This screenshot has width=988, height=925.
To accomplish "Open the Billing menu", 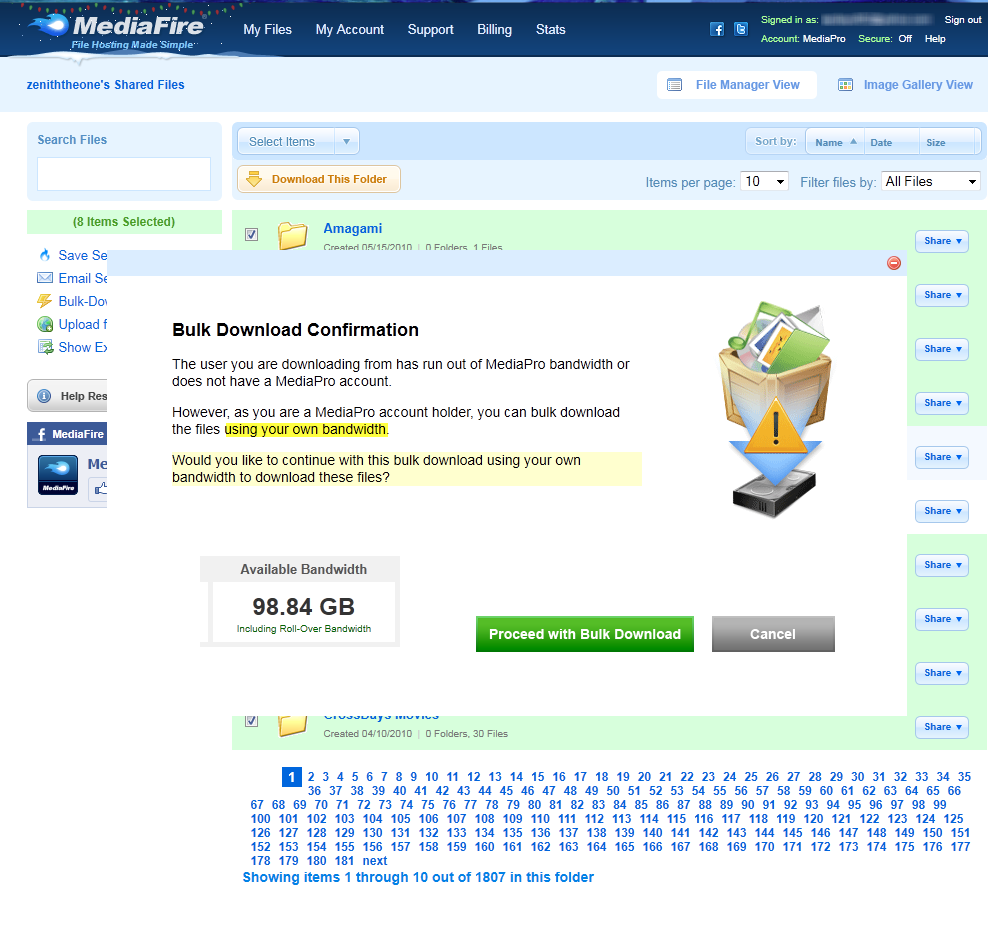I will click(495, 30).
